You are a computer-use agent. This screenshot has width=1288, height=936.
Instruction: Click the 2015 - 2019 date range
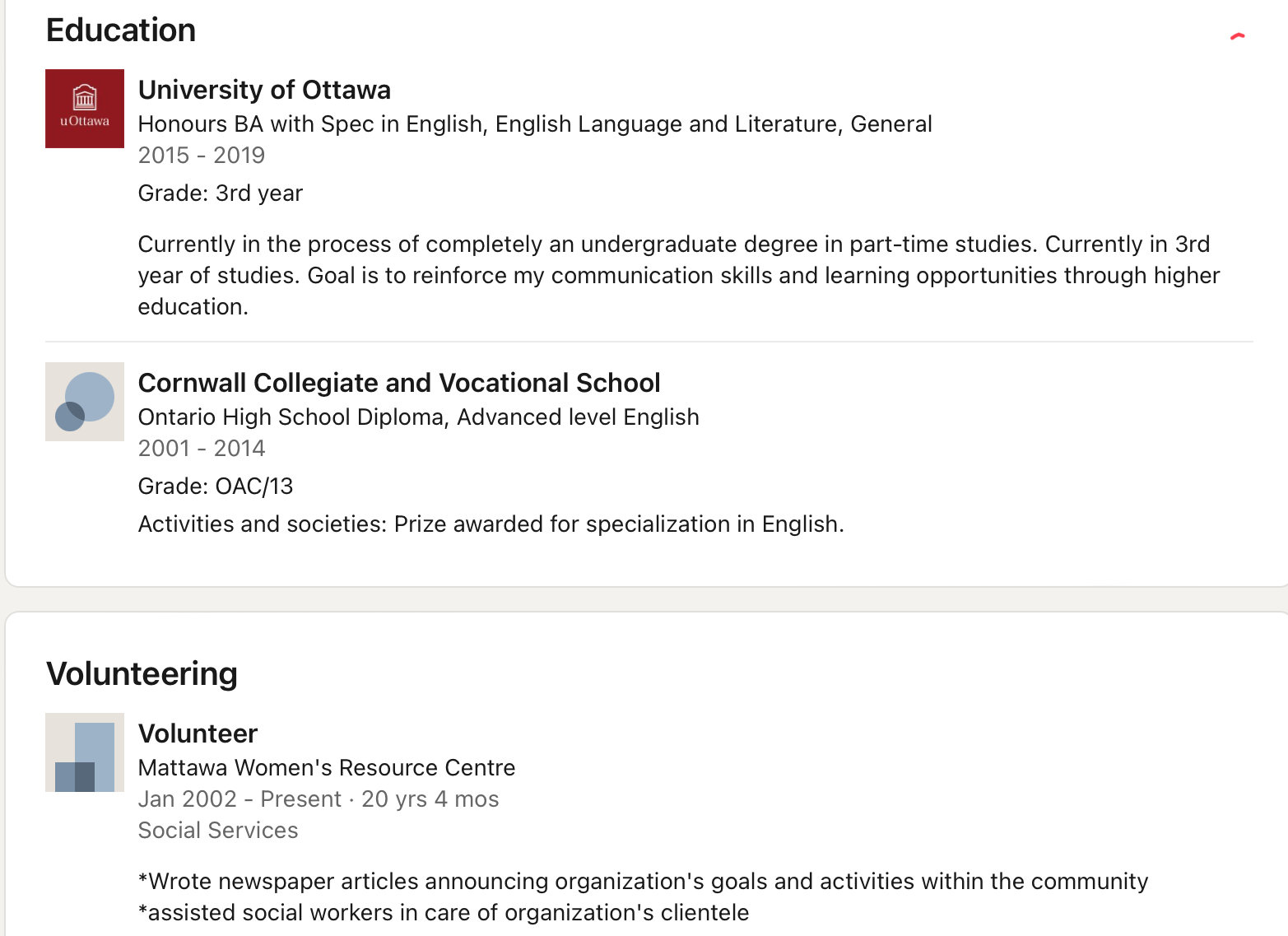202,155
